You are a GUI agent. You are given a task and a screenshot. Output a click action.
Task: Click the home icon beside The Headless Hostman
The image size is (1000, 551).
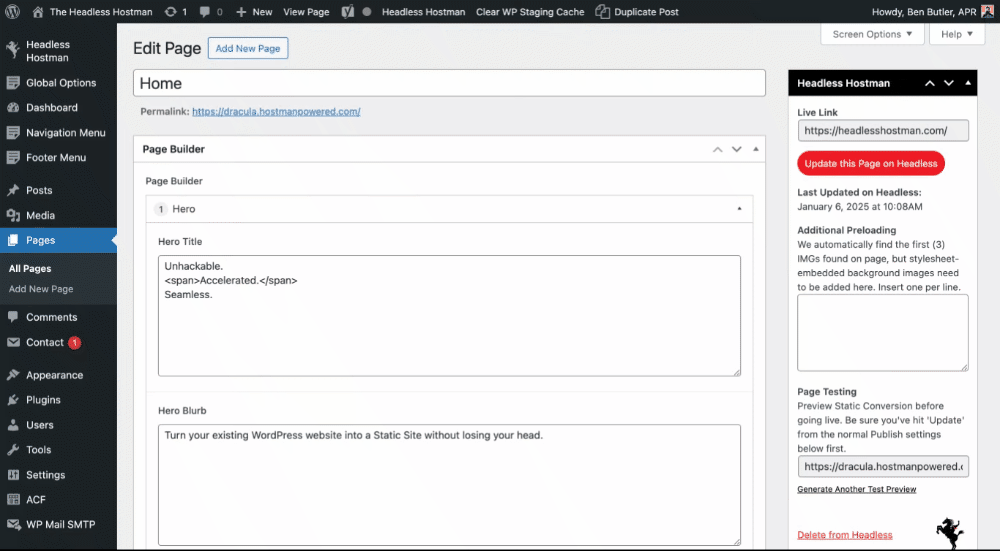coord(38,12)
